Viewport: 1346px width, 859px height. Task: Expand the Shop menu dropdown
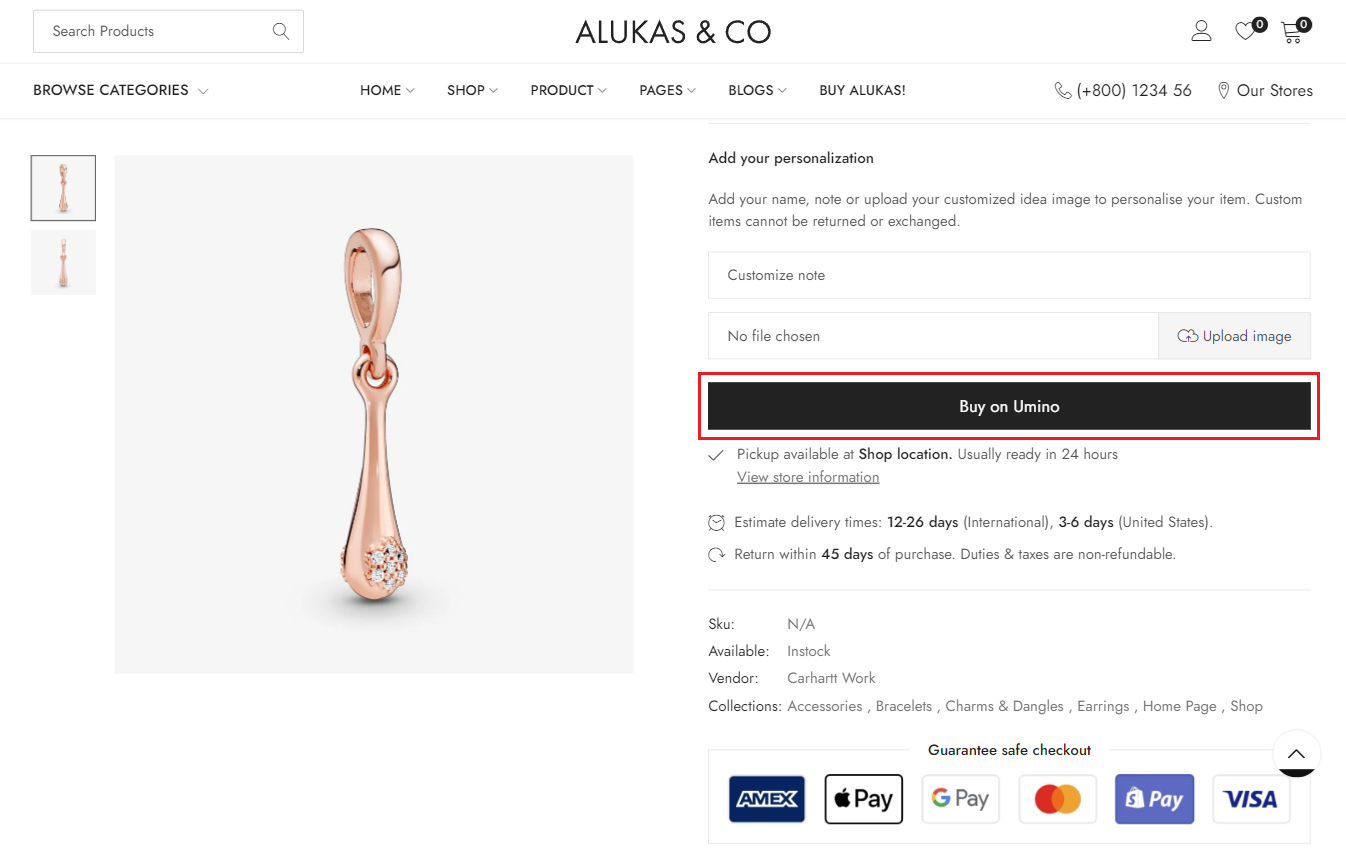472,90
